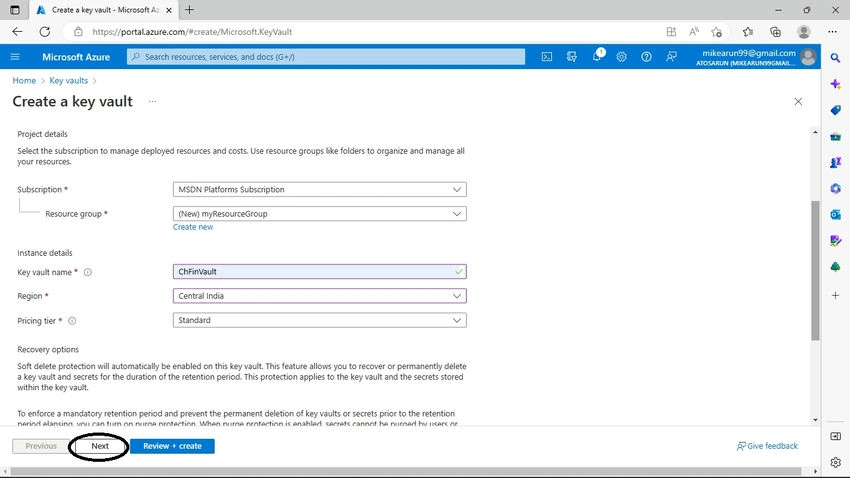Close the Create a key vault blade
The image size is (850, 478).
[x=798, y=101]
